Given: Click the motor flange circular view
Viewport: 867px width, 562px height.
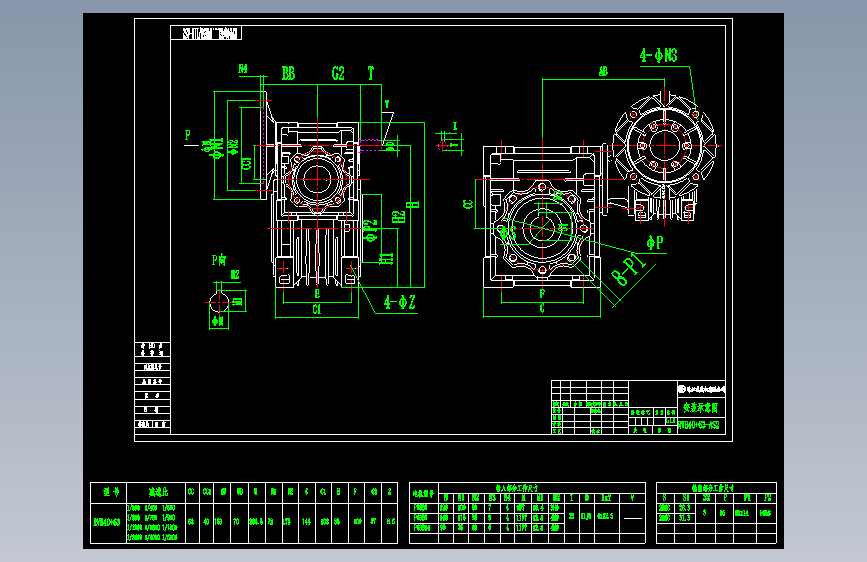Looking at the screenshot, I should pyautogui.click(x=664, y=146).
